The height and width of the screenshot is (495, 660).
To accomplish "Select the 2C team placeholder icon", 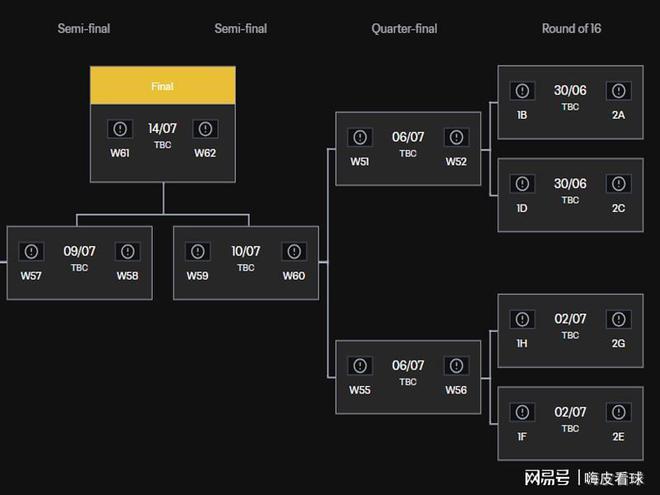I will click(x=618, y=184).
